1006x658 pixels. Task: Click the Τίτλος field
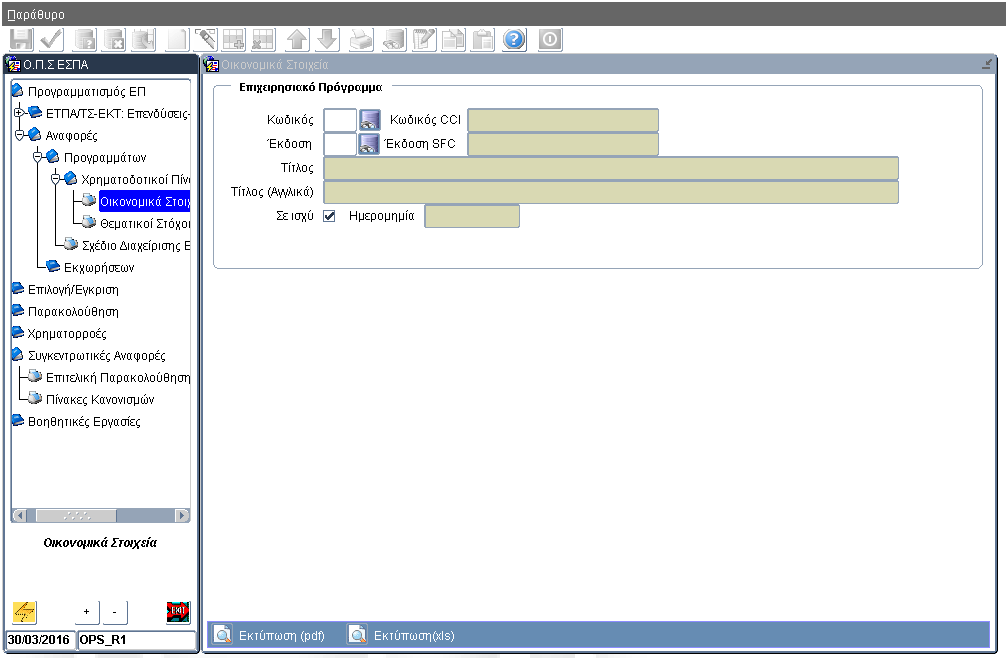tap(611, 168)
